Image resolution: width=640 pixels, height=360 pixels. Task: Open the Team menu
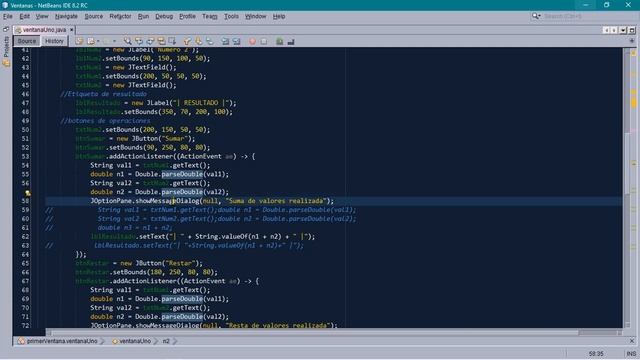210,16
